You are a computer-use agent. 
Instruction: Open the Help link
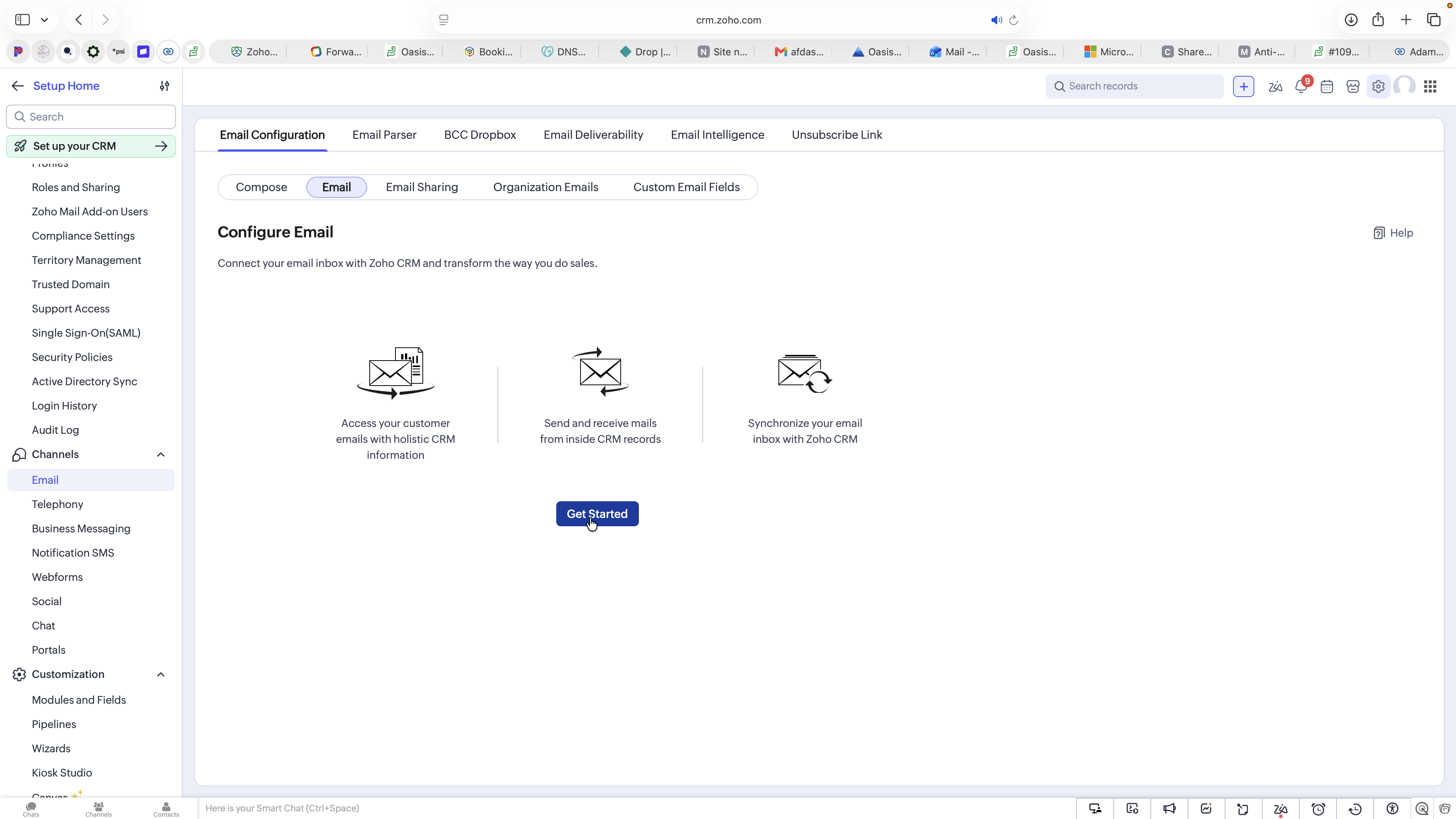pos(1393,233)
